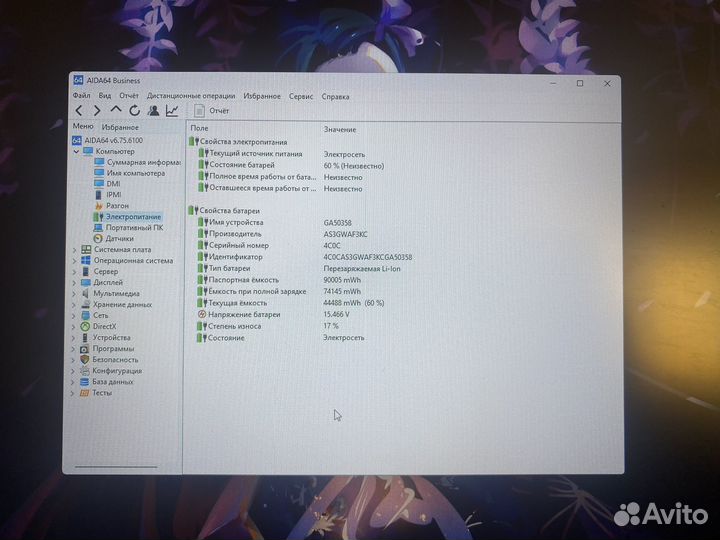Select the AIDA64 v6.75.6100 root node
Screen dimensions: 720x540
point(108,140)
